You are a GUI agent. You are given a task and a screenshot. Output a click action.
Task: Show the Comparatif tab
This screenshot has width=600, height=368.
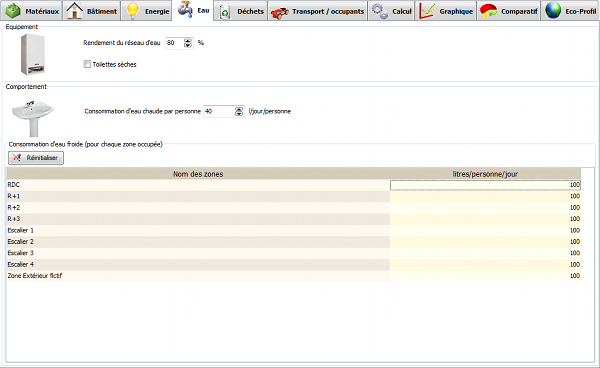509,11
